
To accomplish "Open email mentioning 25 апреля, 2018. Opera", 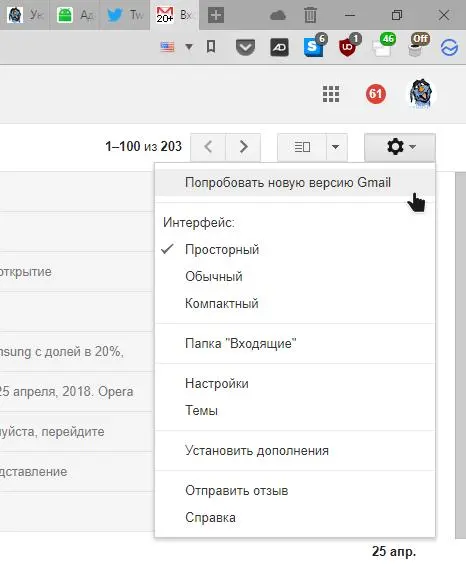I will click(x=77, y=391).
